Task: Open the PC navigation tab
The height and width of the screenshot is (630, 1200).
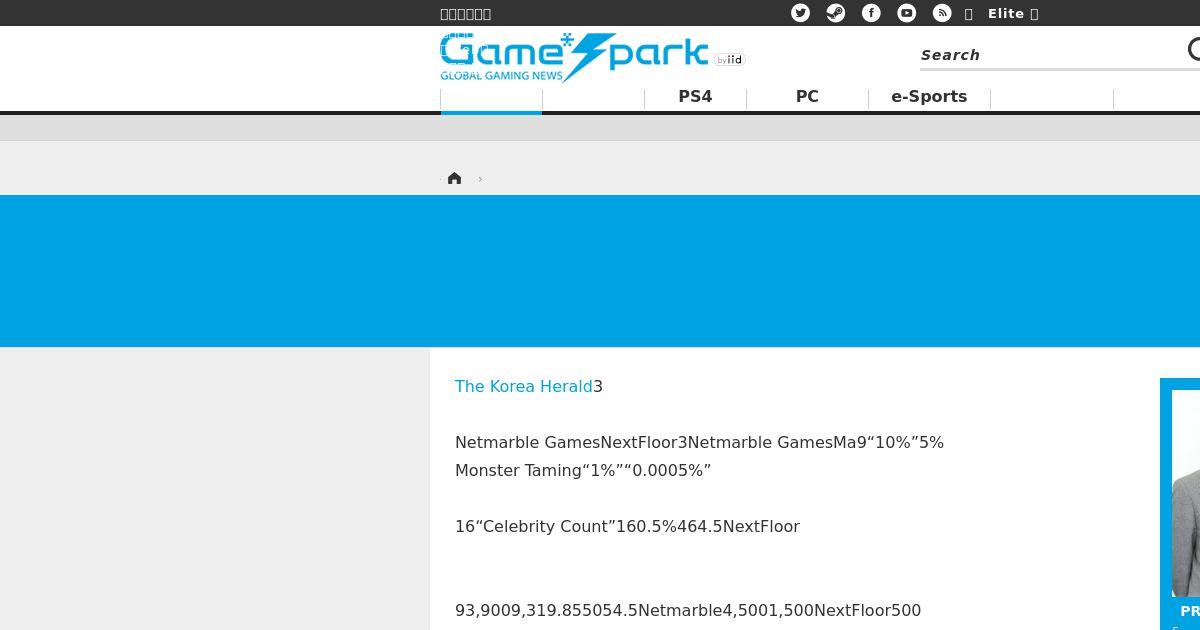Action: (807, 97)
